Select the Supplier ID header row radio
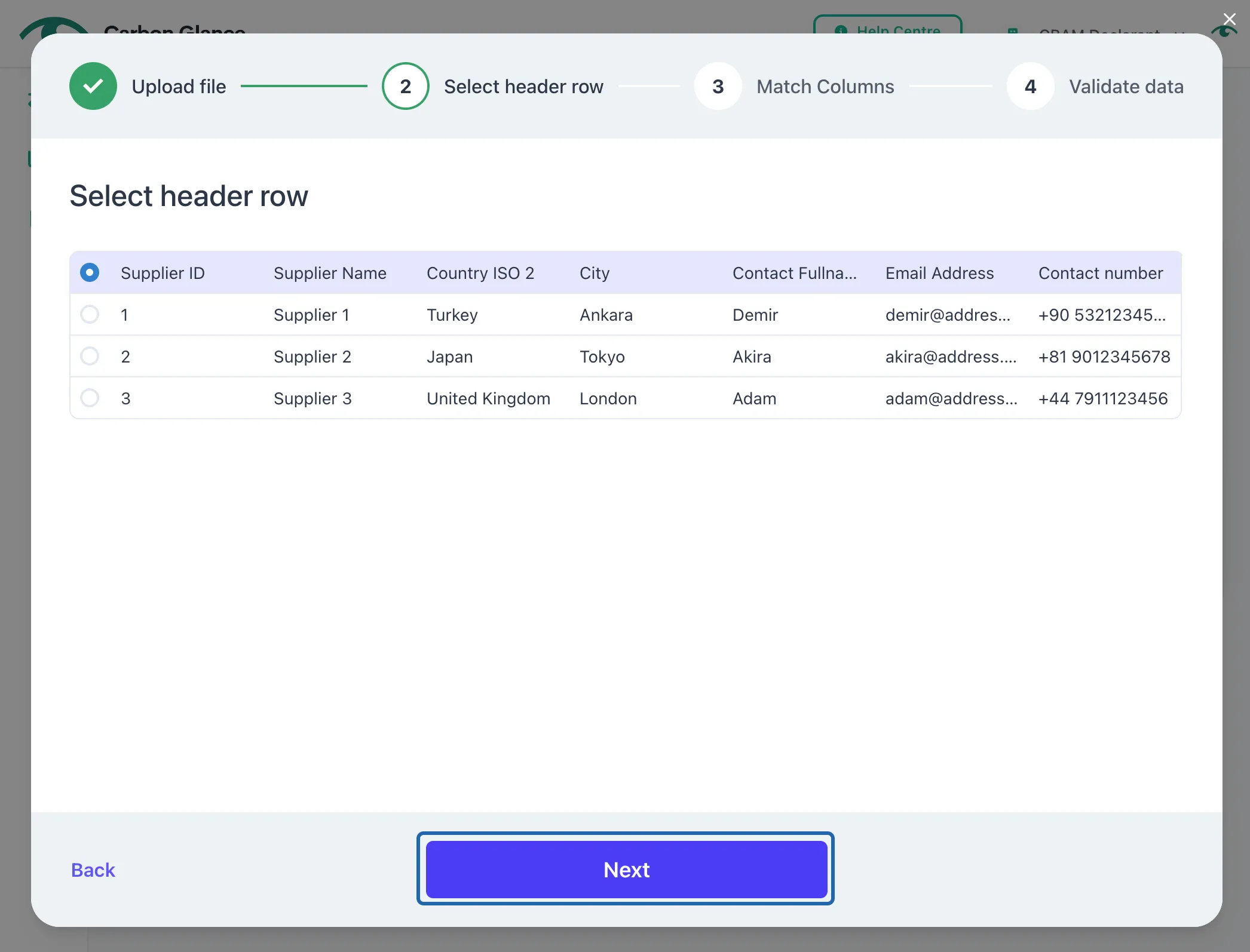This screenshot has width=1250, height=952. click(x=90, y=273)
